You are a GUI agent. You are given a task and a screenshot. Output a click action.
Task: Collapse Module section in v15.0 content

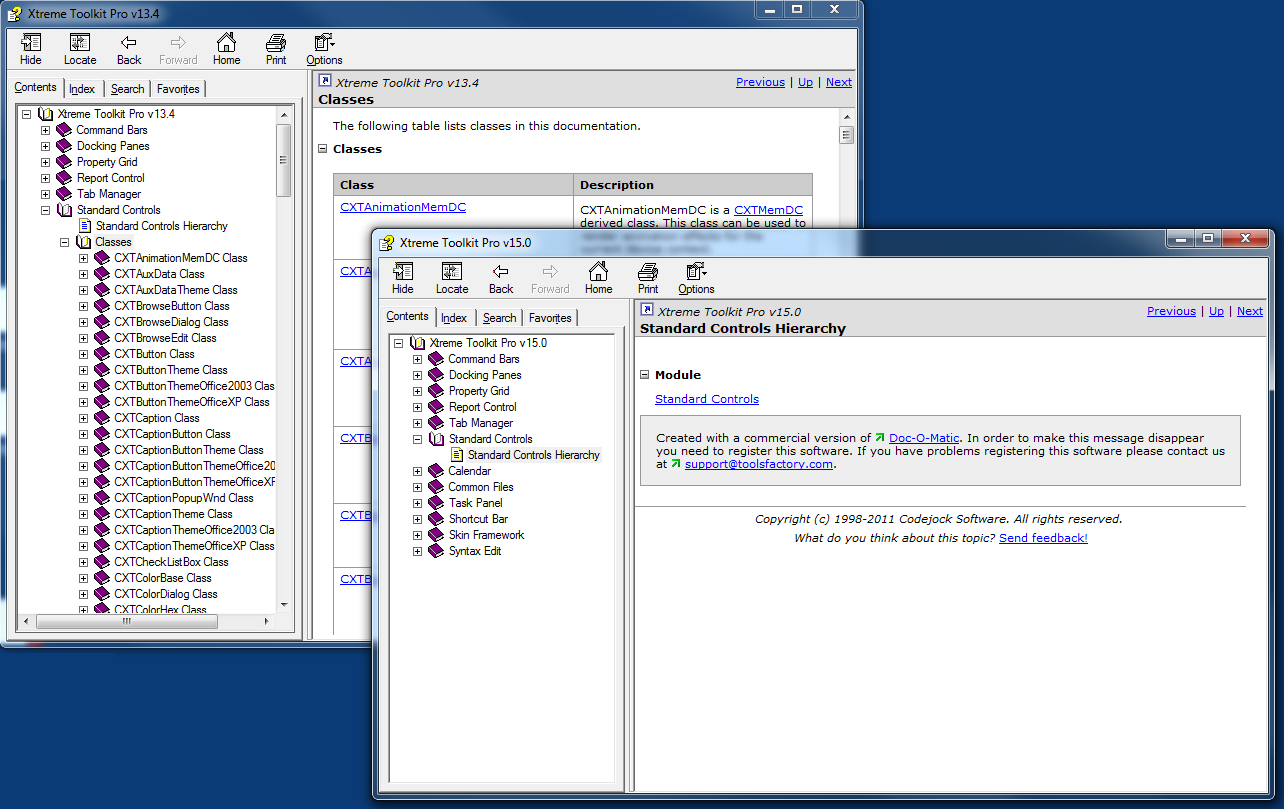tap(645, 375)
